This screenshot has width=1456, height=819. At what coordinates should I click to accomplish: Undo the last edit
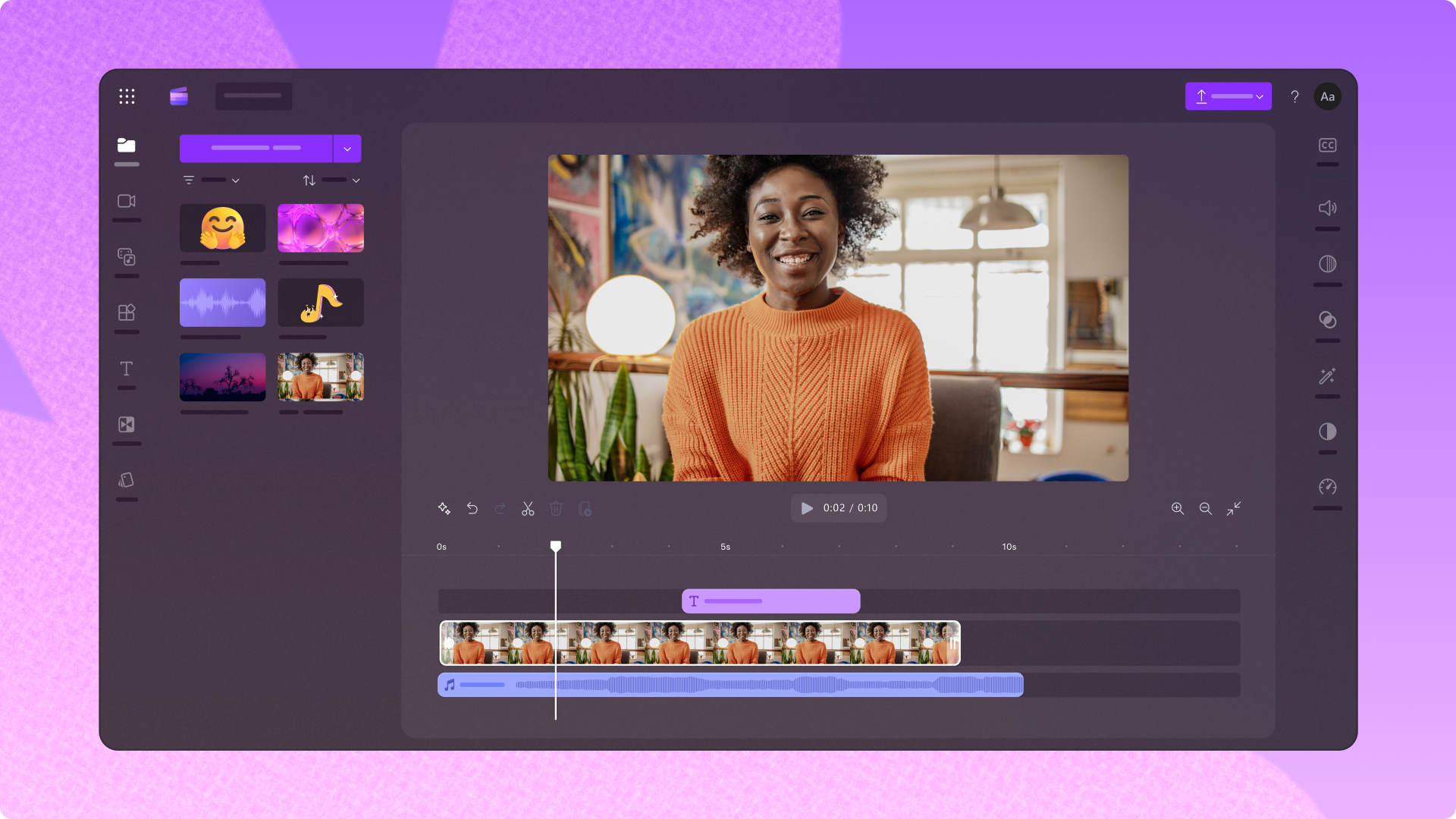[472, 509]
